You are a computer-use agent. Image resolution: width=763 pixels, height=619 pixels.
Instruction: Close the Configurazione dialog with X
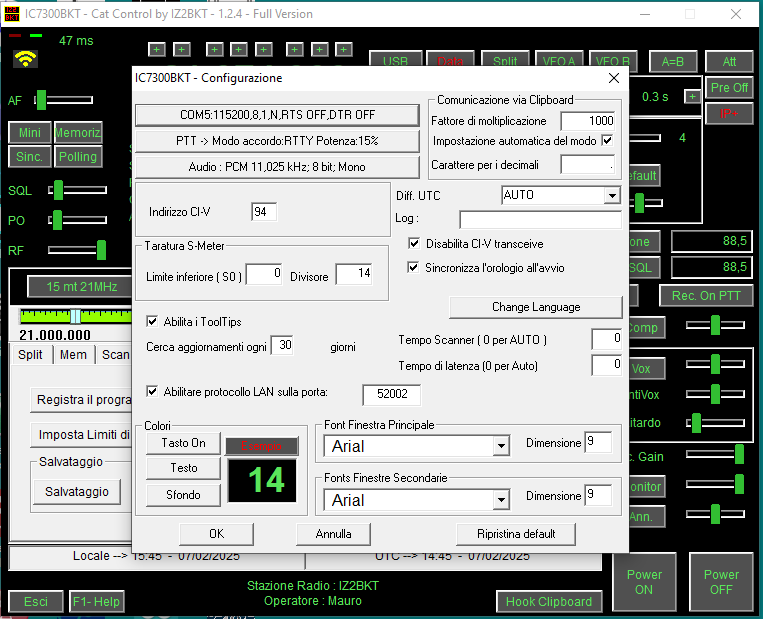pos(614,78)
